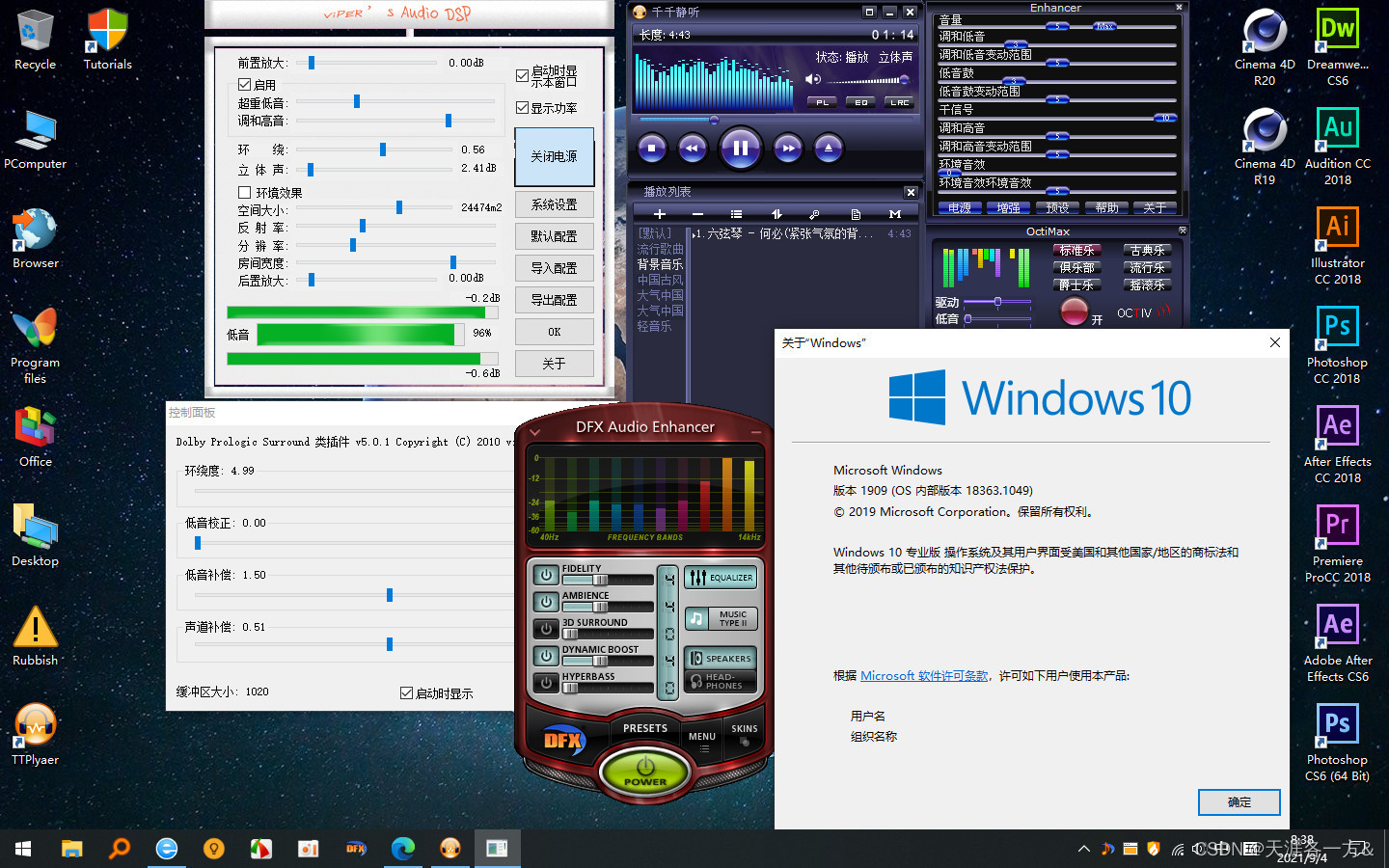Click the 导入配置 button
This screenshot has width=1389, height=868.
point(555,268)
